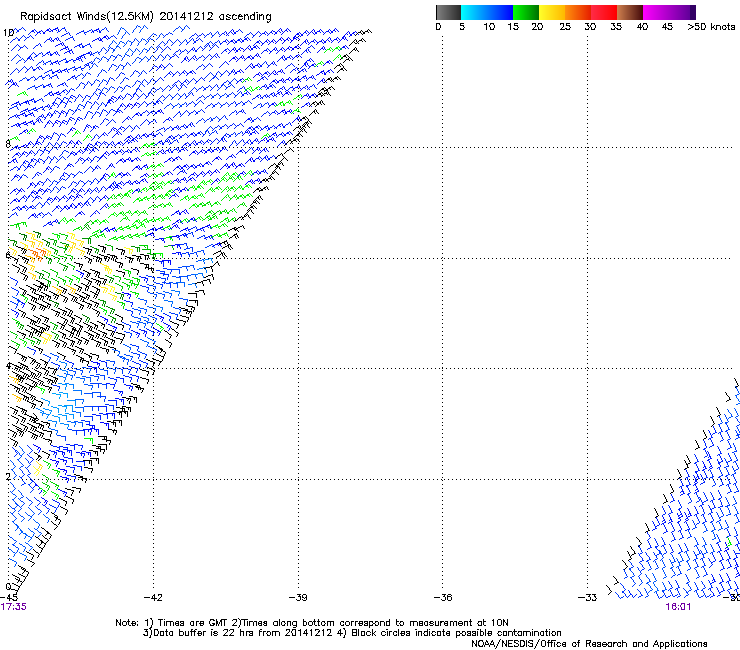Click the magenta-purple 40-50 knots legend segment
This screenshot has width=740, height=650.
669,12
